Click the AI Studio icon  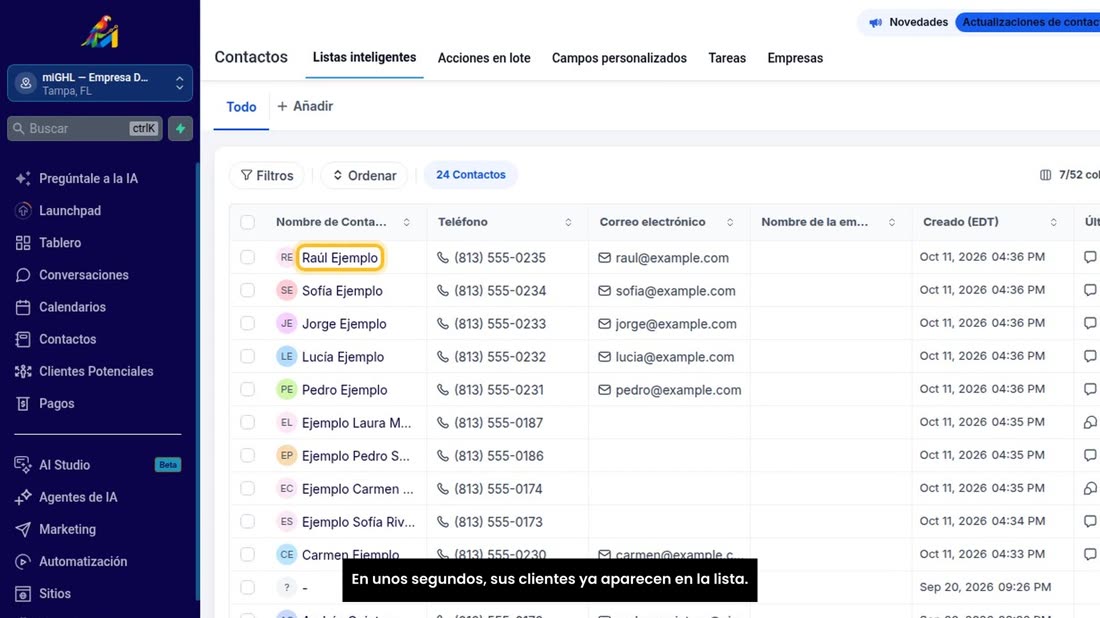[23, 464]
